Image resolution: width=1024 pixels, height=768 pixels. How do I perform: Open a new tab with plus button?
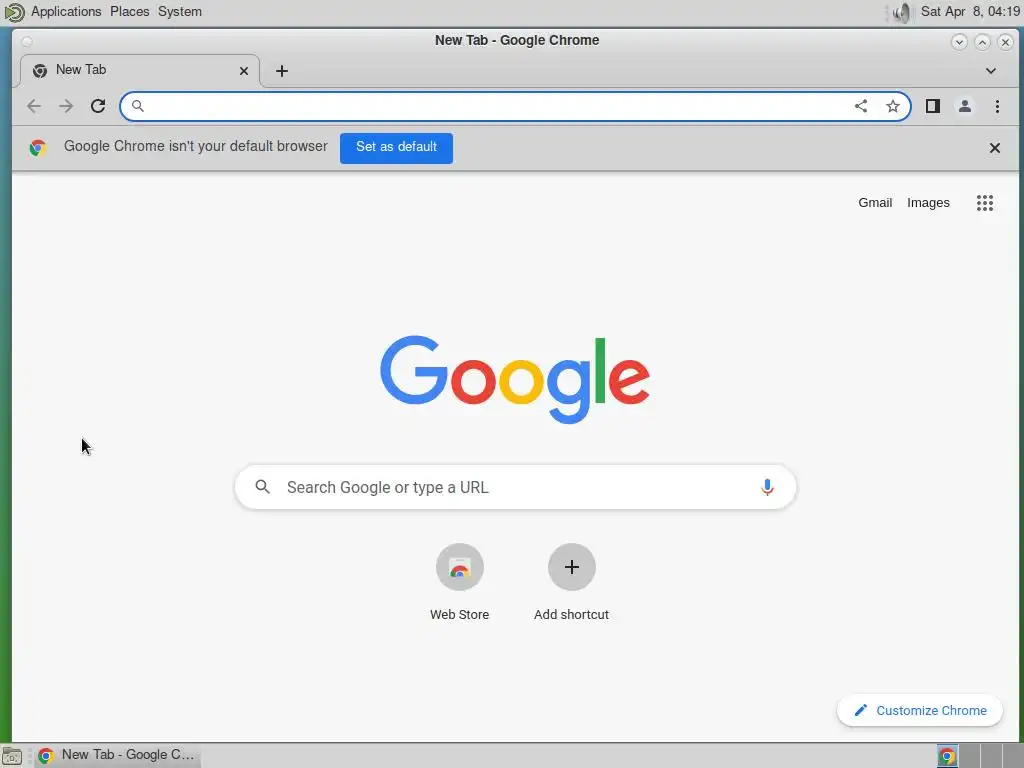point(281,71)
